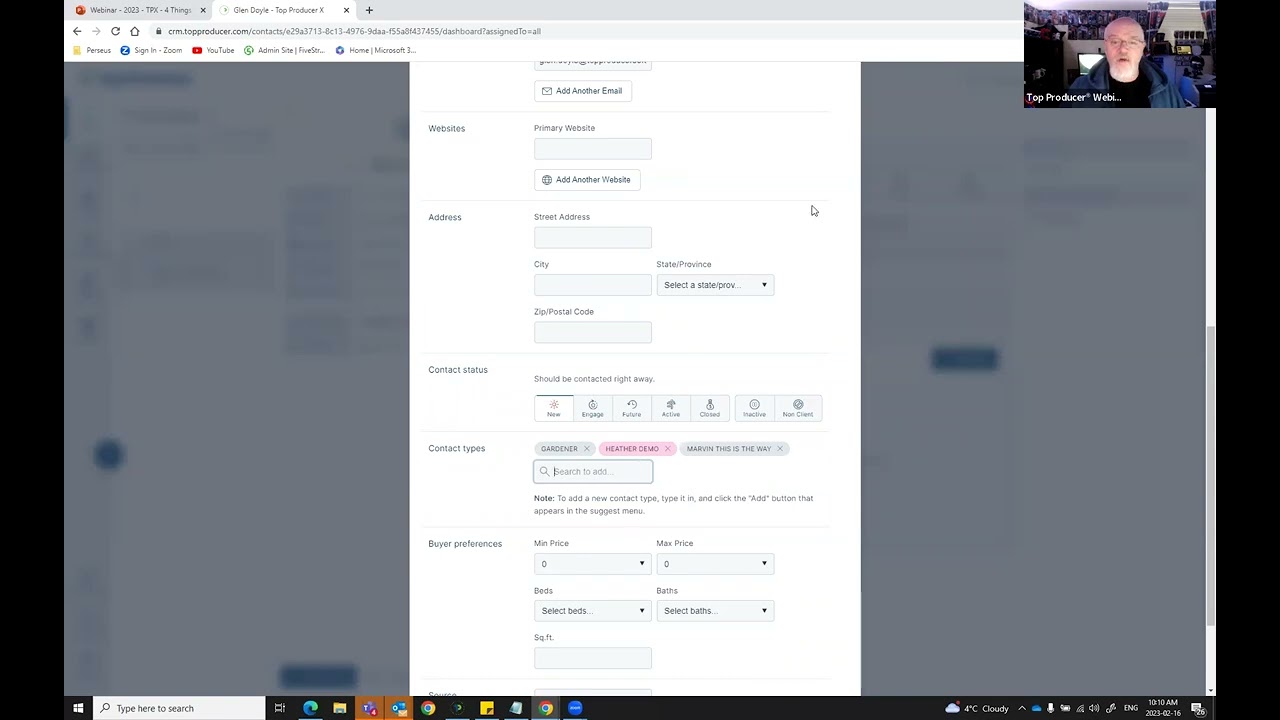Screen dimensions: 1280x720
Task: Set contact status to Closed
Action: point(710,408)
